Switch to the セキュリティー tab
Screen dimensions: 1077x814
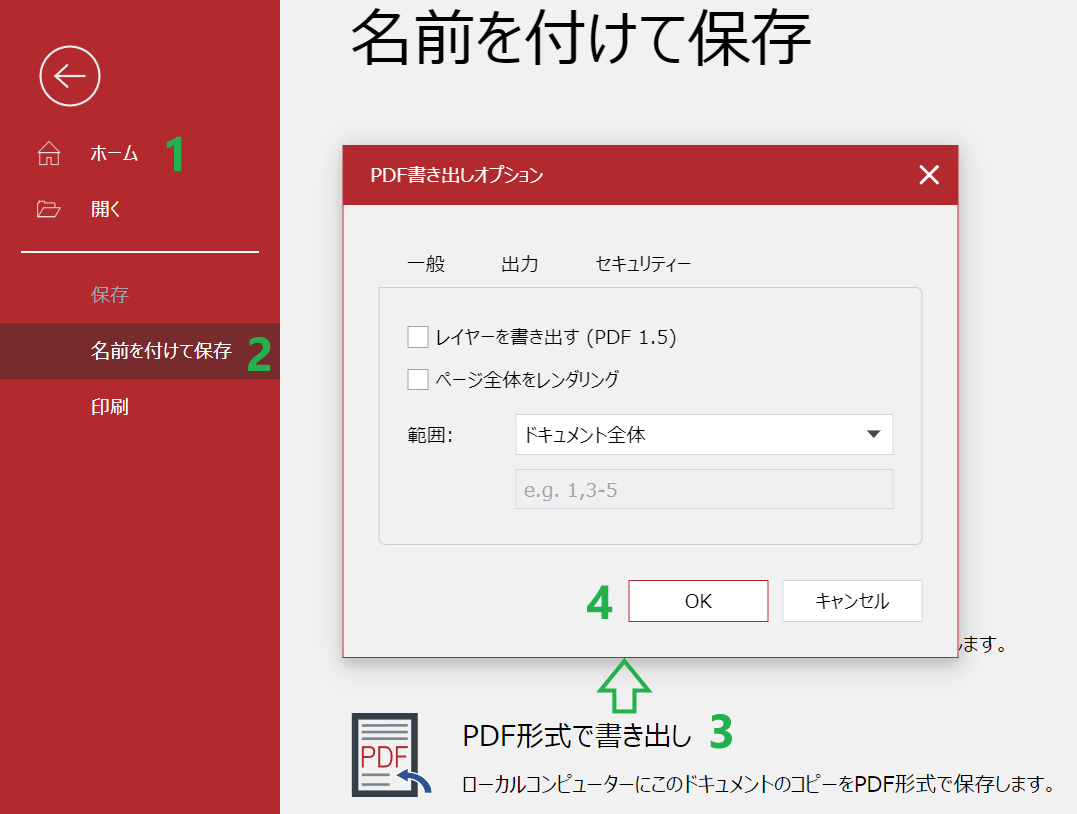pos(643,264)
